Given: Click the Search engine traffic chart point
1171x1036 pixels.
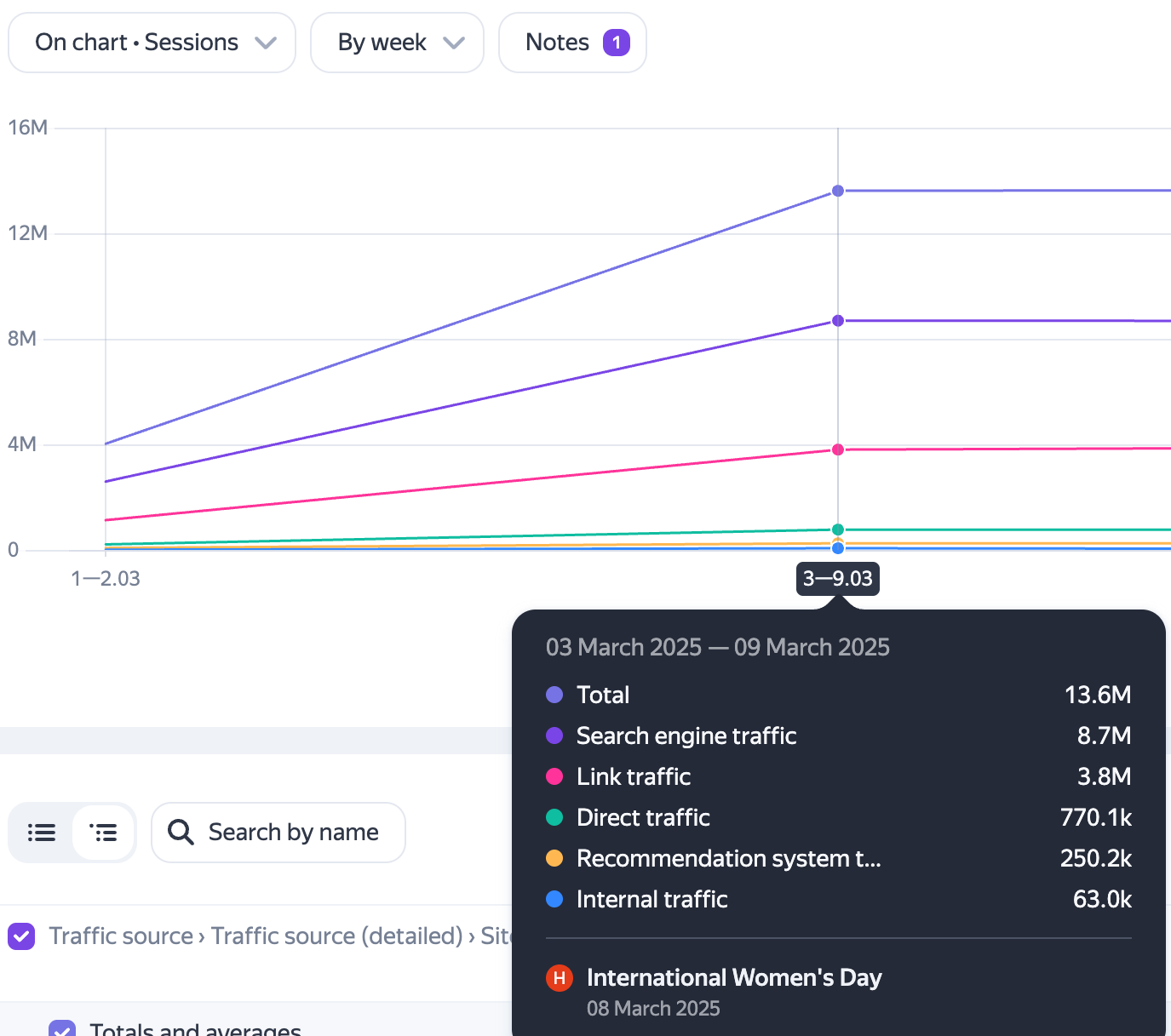Looking at the screenshot, I should (x=838, y=321).
